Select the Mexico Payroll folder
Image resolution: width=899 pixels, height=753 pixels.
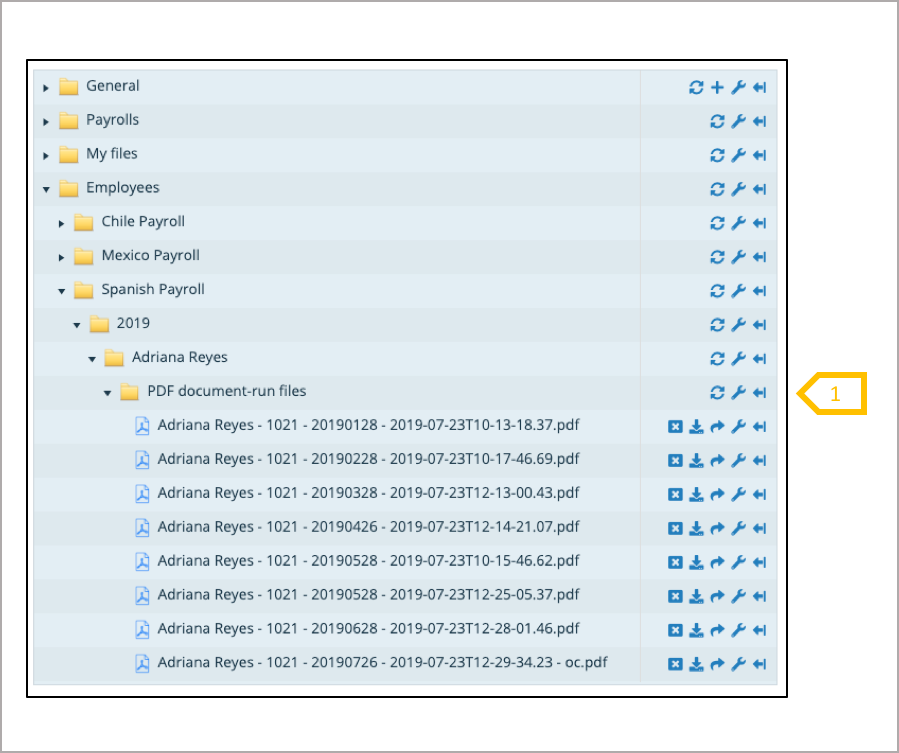[150, 256]
